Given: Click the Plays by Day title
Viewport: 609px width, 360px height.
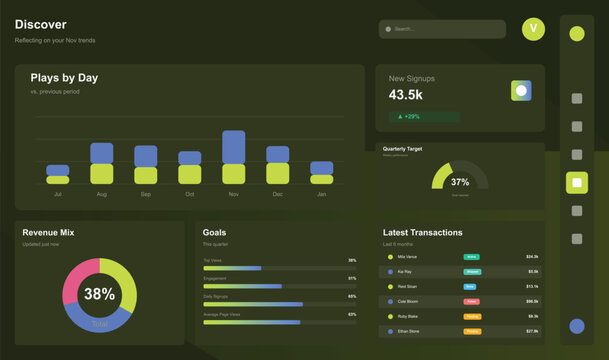Looking at the screenshot, I should pyautogui.click(x=64, y=78).
